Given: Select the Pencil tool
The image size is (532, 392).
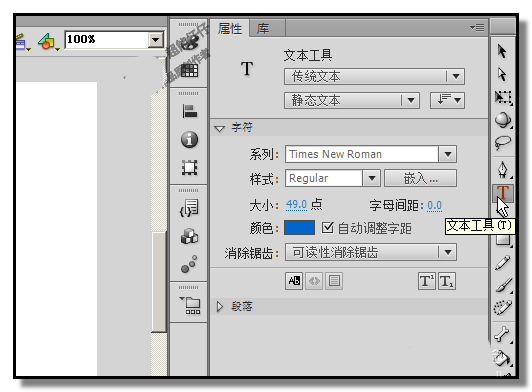Looking at the screenshot, I should pos(503,262).
